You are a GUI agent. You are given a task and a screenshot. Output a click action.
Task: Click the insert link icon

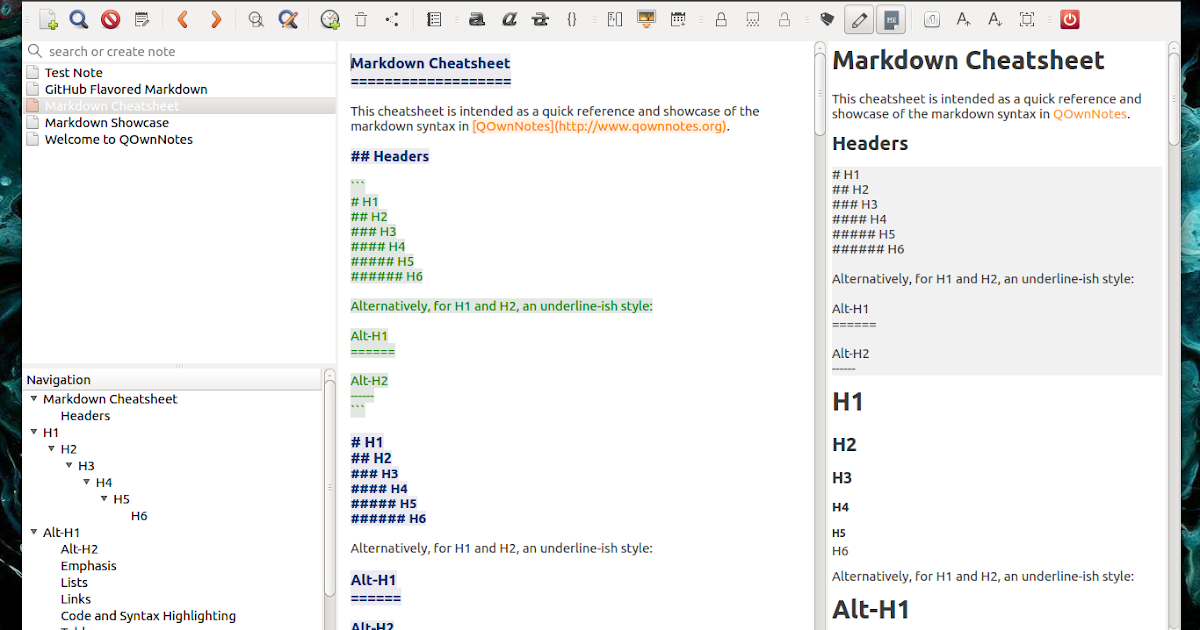coord(614,19)
